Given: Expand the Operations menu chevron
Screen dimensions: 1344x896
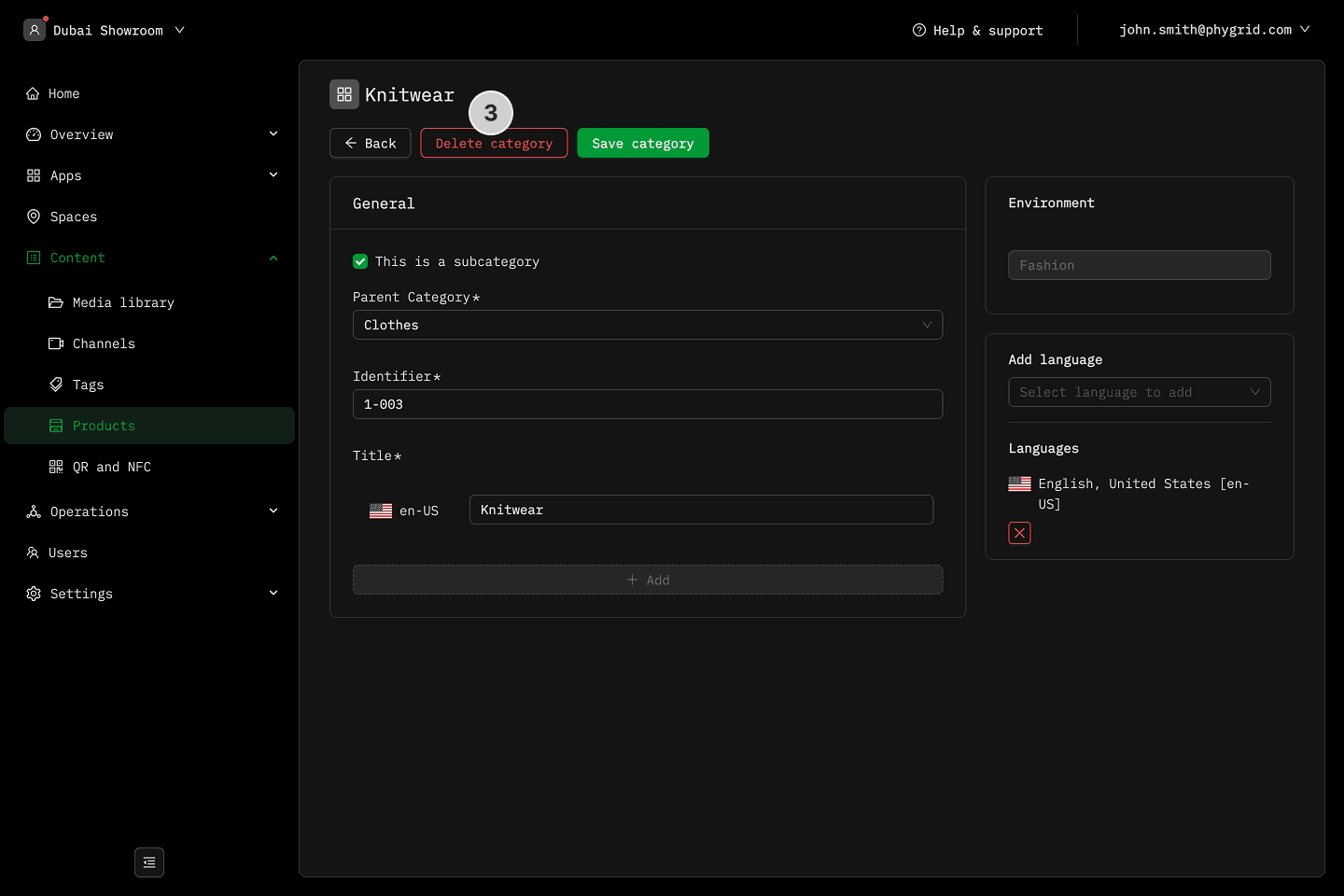Looking at the screenshot, I should point(273,511).
